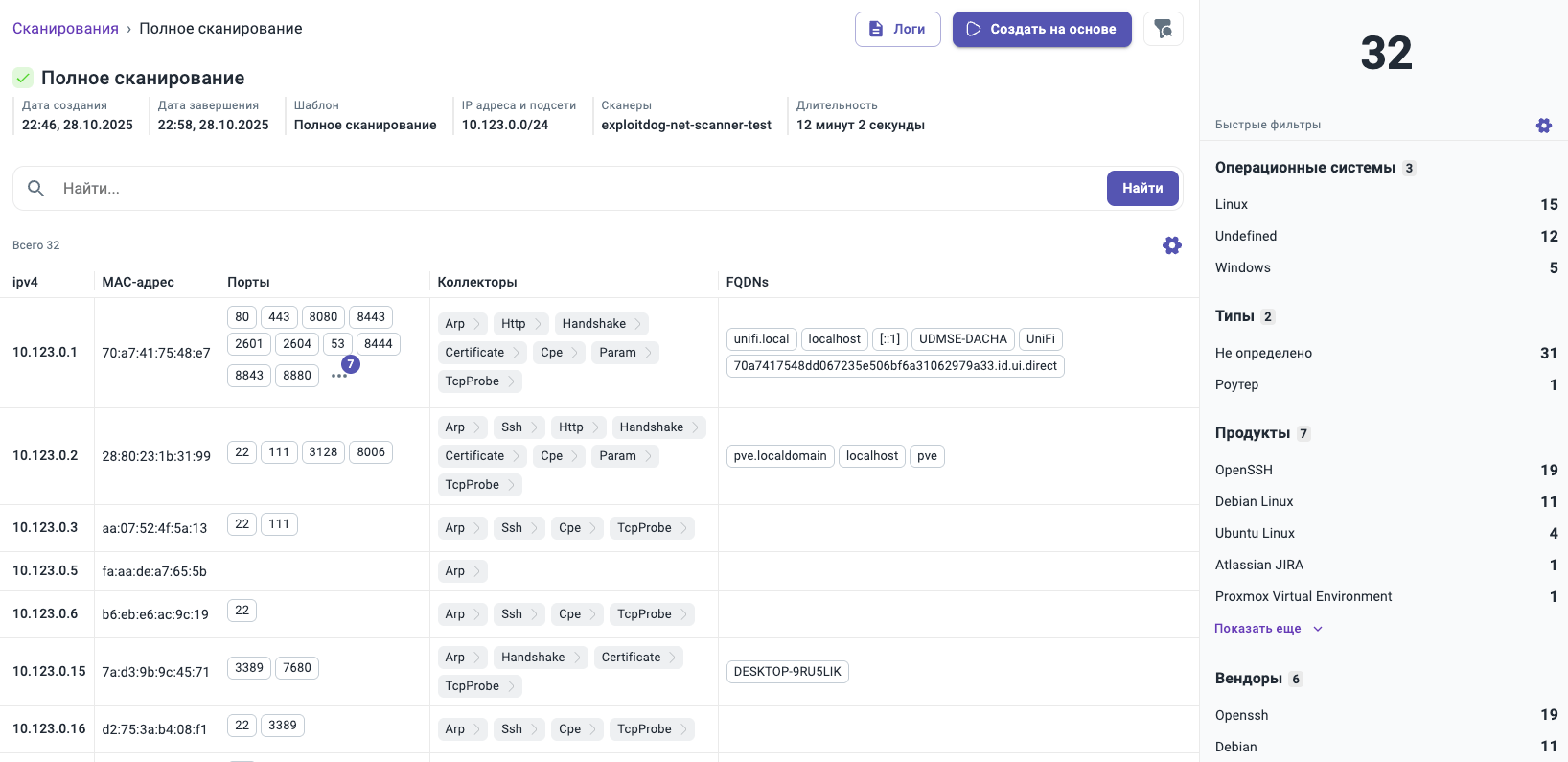Click Создать на основе button
The height and width of the screenshot is (762, 1568).
[1041, 29]
